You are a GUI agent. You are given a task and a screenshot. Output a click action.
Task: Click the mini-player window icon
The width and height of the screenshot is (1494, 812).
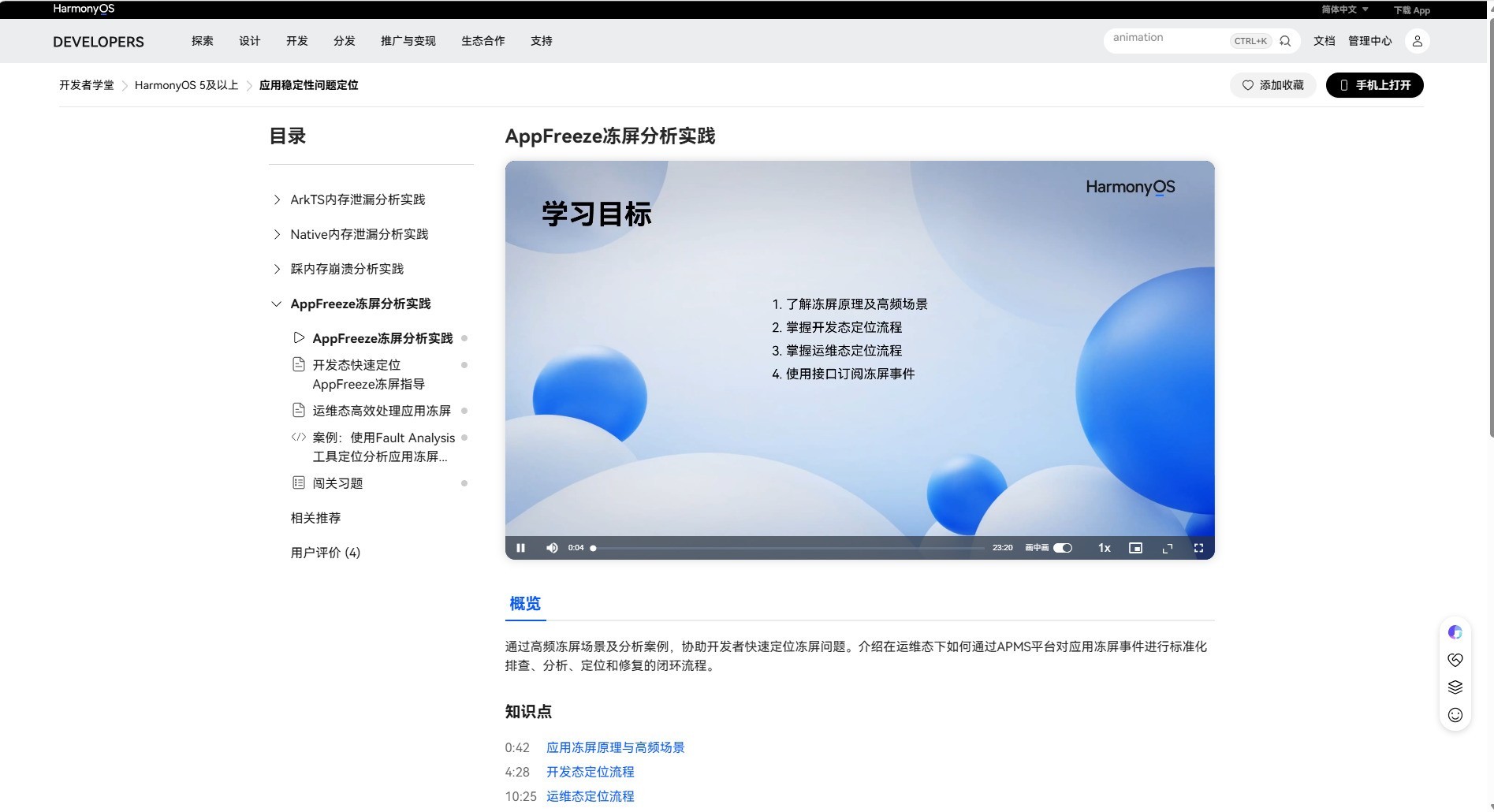pos(1135,548)
